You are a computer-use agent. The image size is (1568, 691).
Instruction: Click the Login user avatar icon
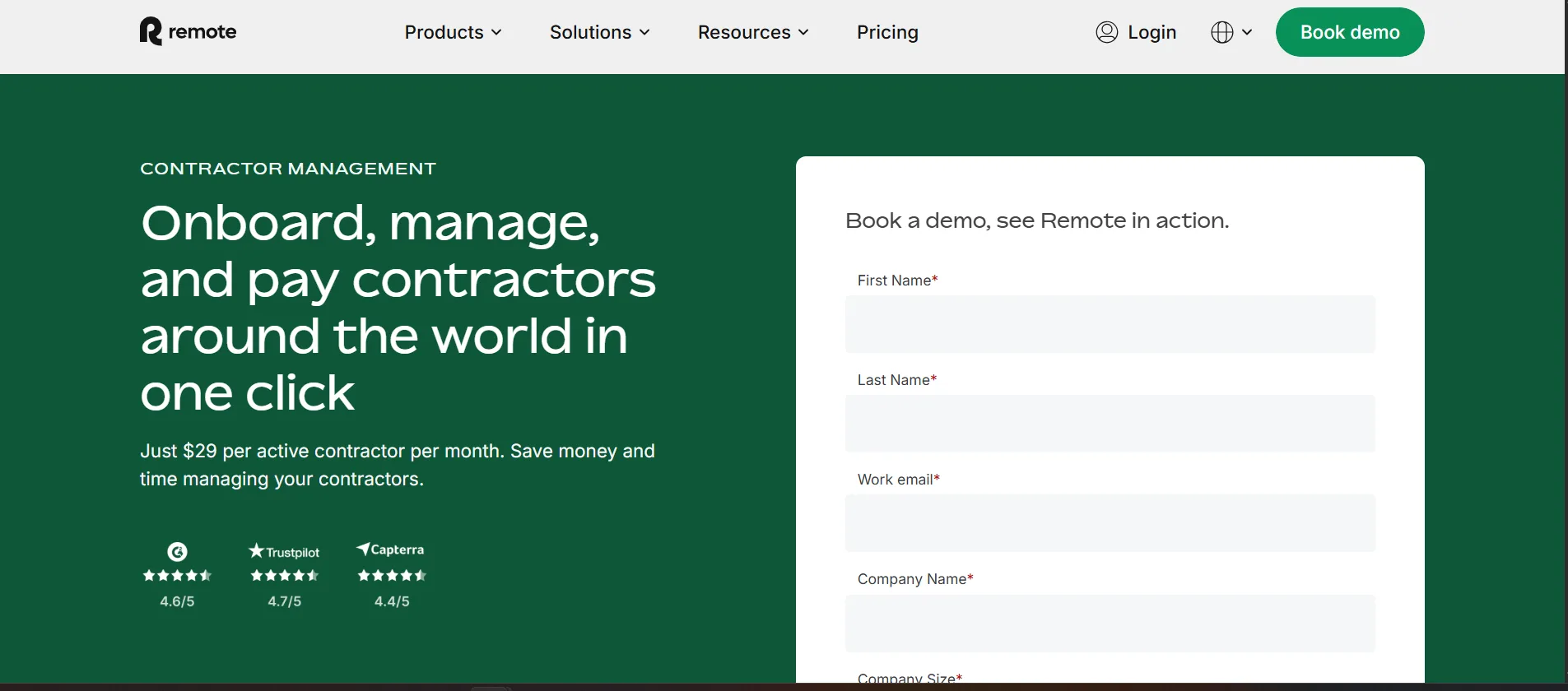pyautogui.click(x=1107, y=32)
